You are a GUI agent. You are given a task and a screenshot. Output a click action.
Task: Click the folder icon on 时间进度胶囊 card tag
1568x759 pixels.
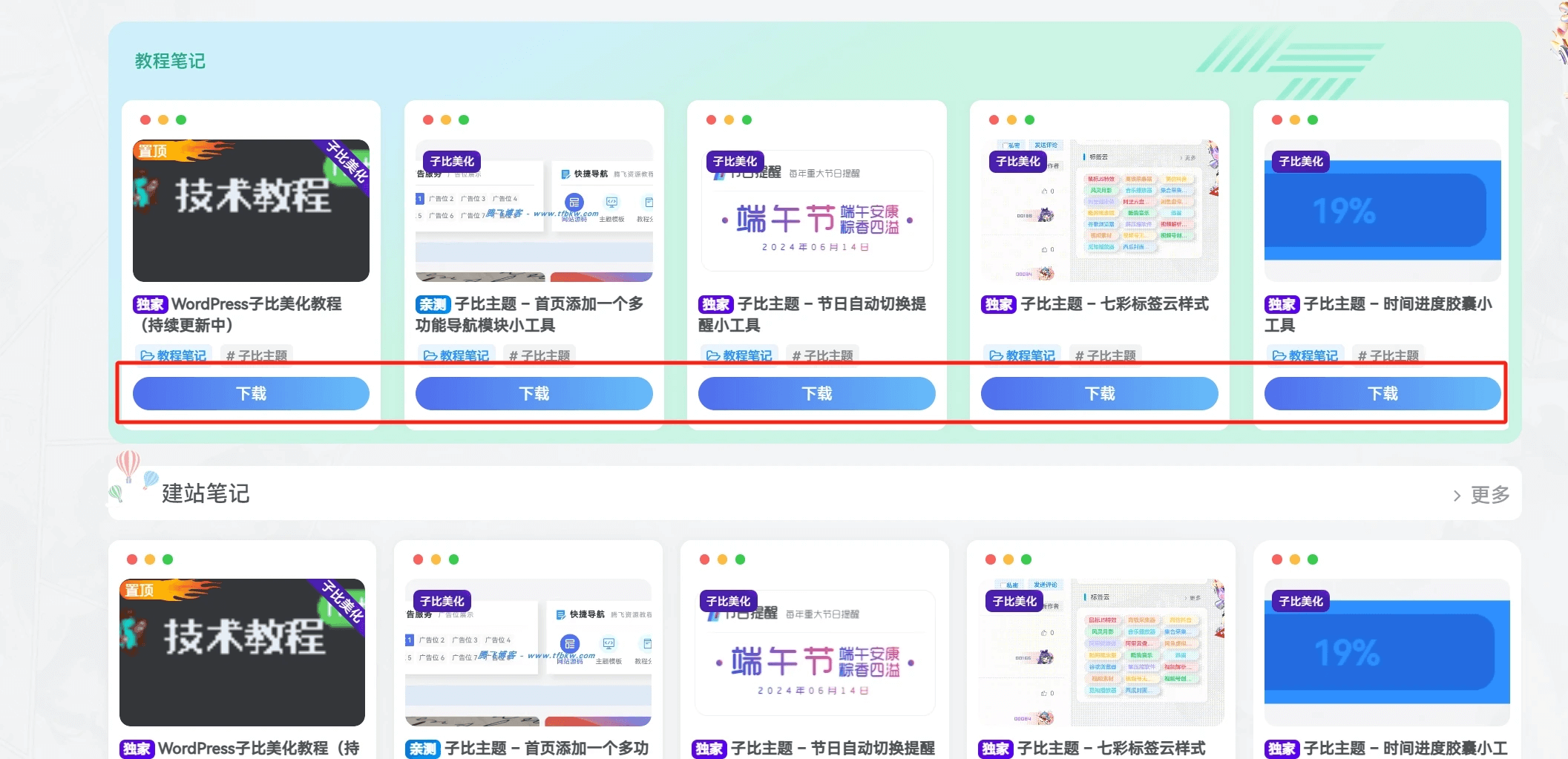click(1279, 355)
